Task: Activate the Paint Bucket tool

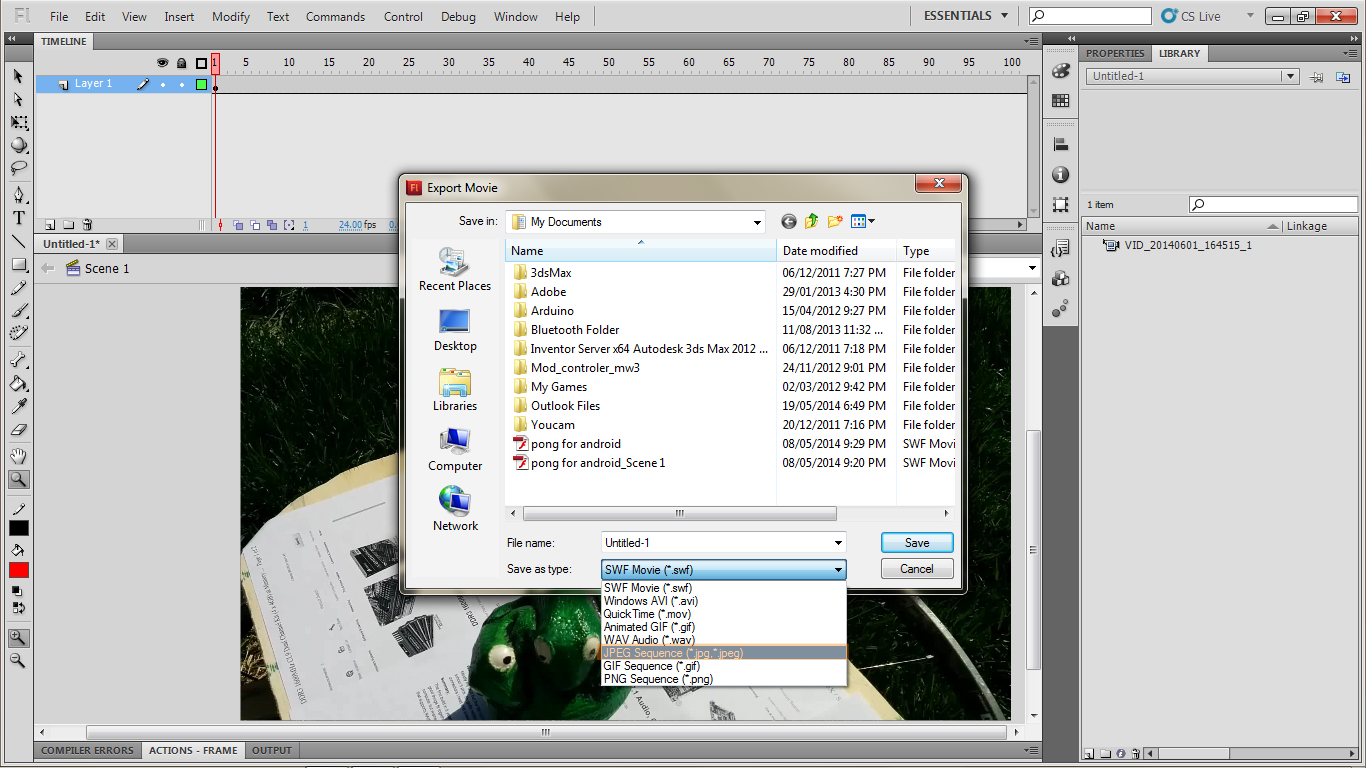Action: pos(18,383)
